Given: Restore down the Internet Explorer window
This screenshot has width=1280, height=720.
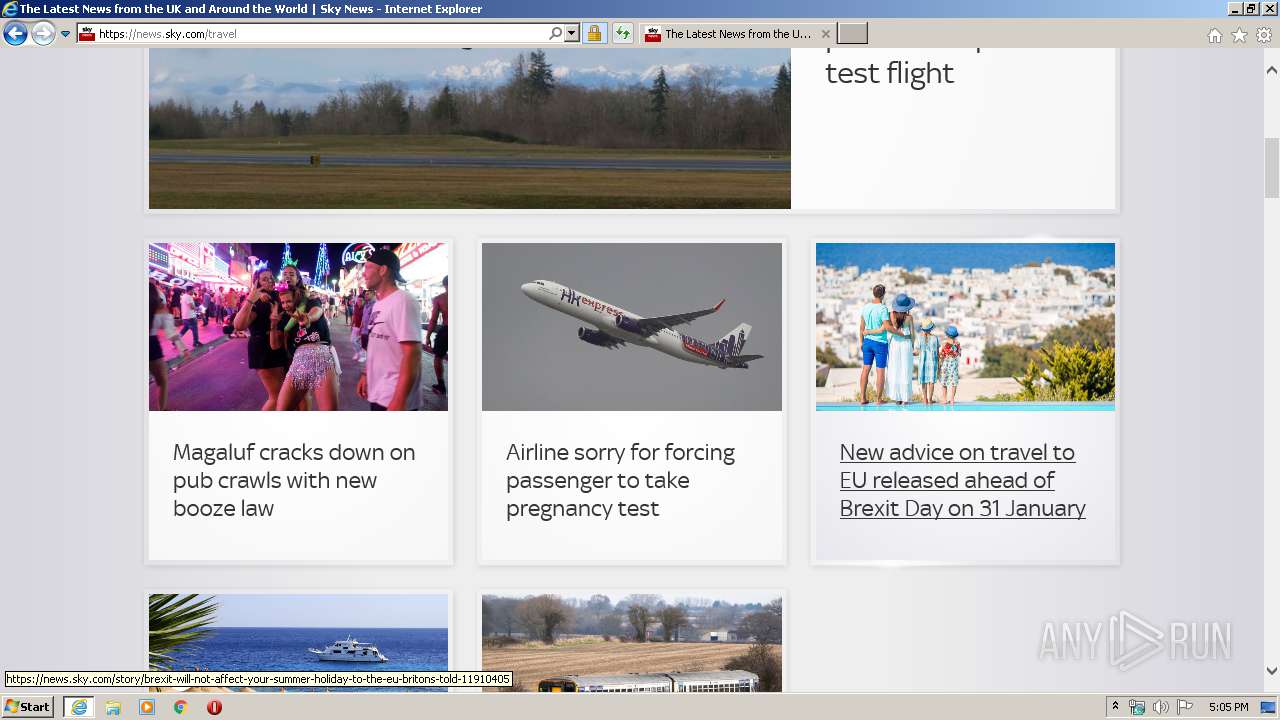Looking at the screenshot, I should click(x=1251, y=9).
